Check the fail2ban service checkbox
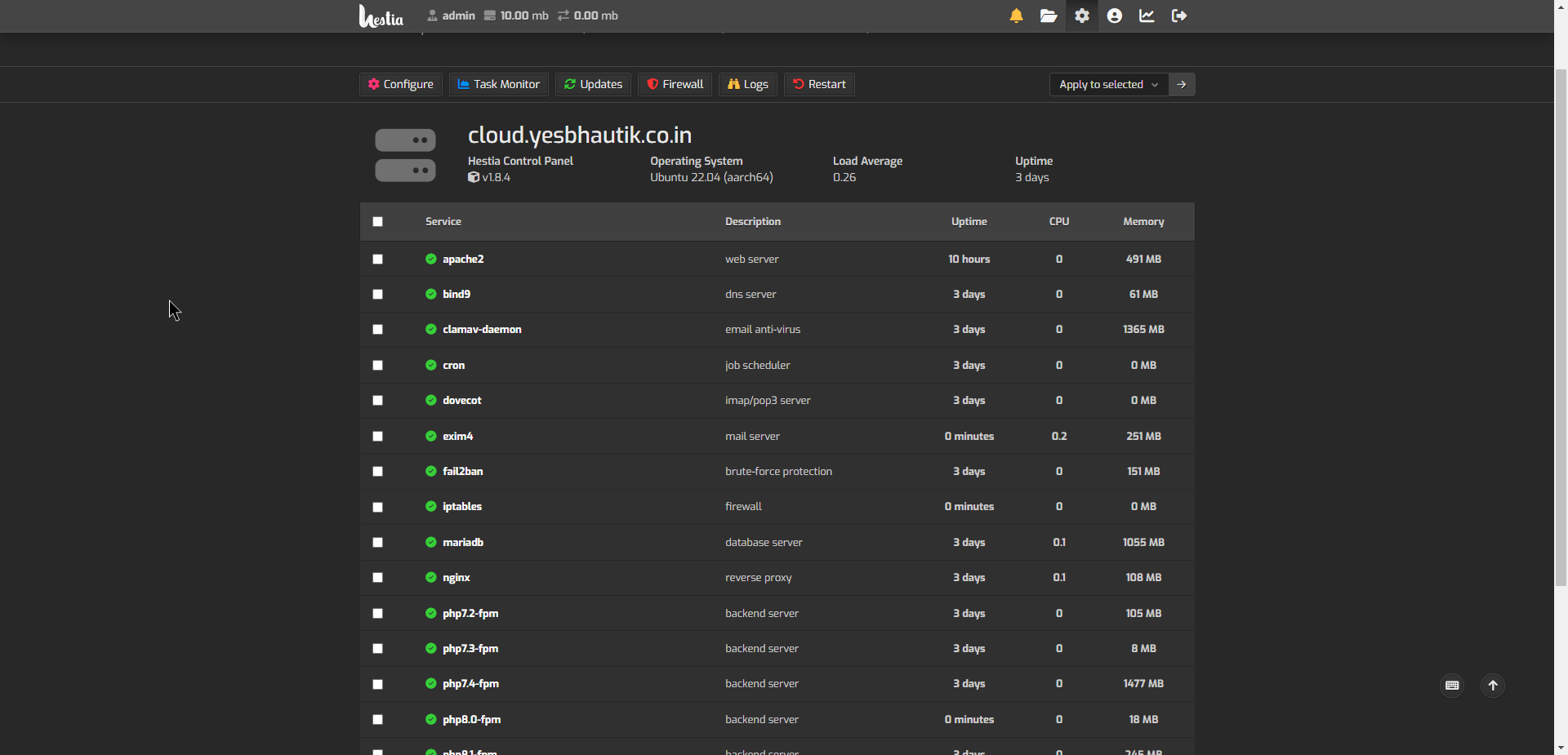Screen dimensions: 1568x755 [377, 471]
